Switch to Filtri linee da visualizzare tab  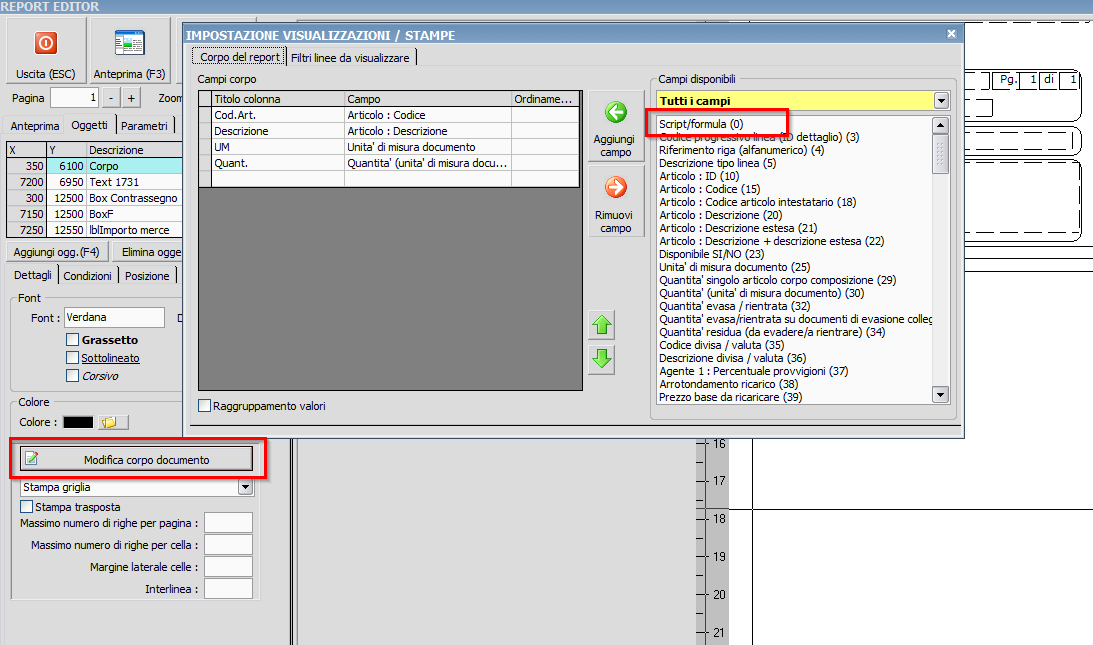coord(350,58)
